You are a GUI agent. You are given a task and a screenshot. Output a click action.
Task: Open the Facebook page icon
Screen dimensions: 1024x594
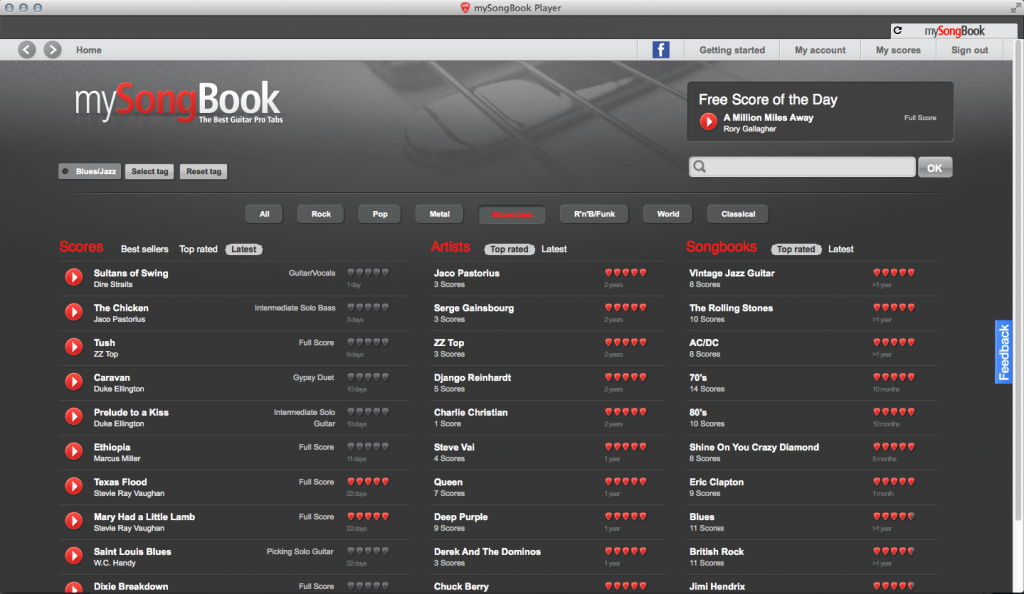[x=660, y=50]
